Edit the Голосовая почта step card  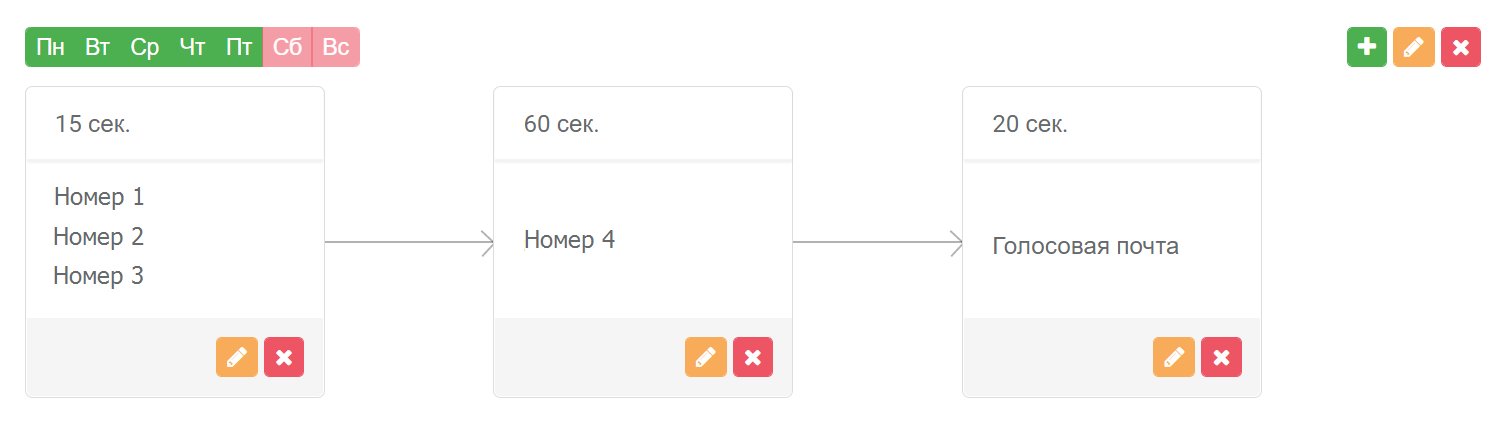(x=1174, y=357)
